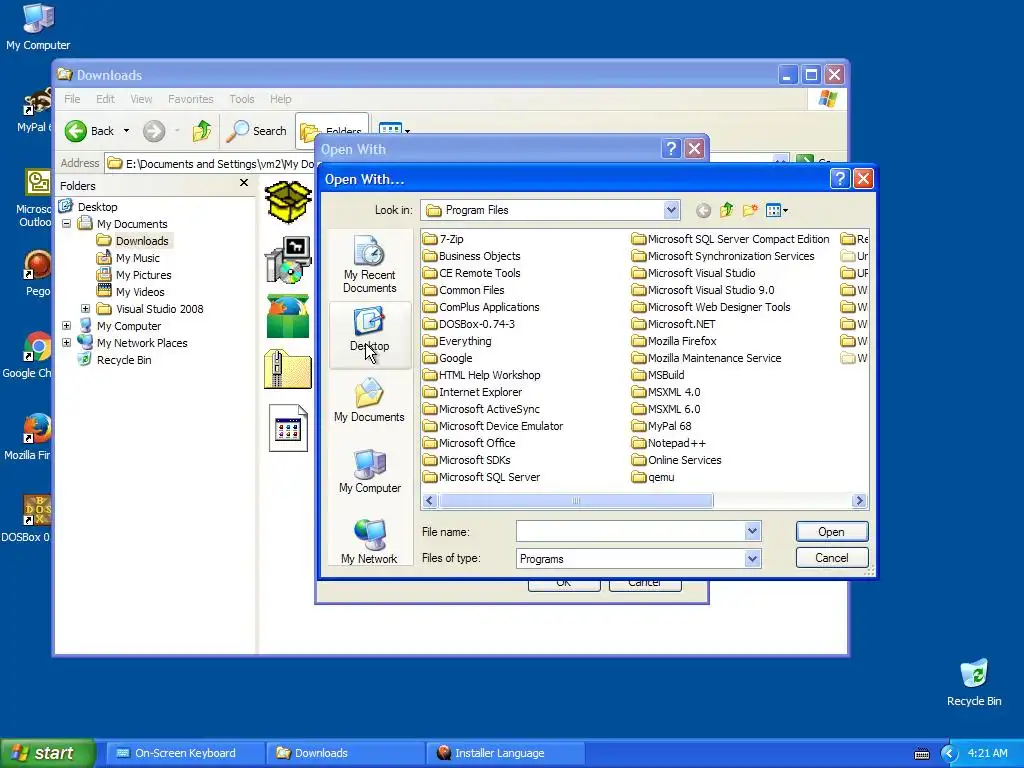Switch to Downloads taskbar button
Viewport: 1024px width, 768px height.
click(345, 753)
